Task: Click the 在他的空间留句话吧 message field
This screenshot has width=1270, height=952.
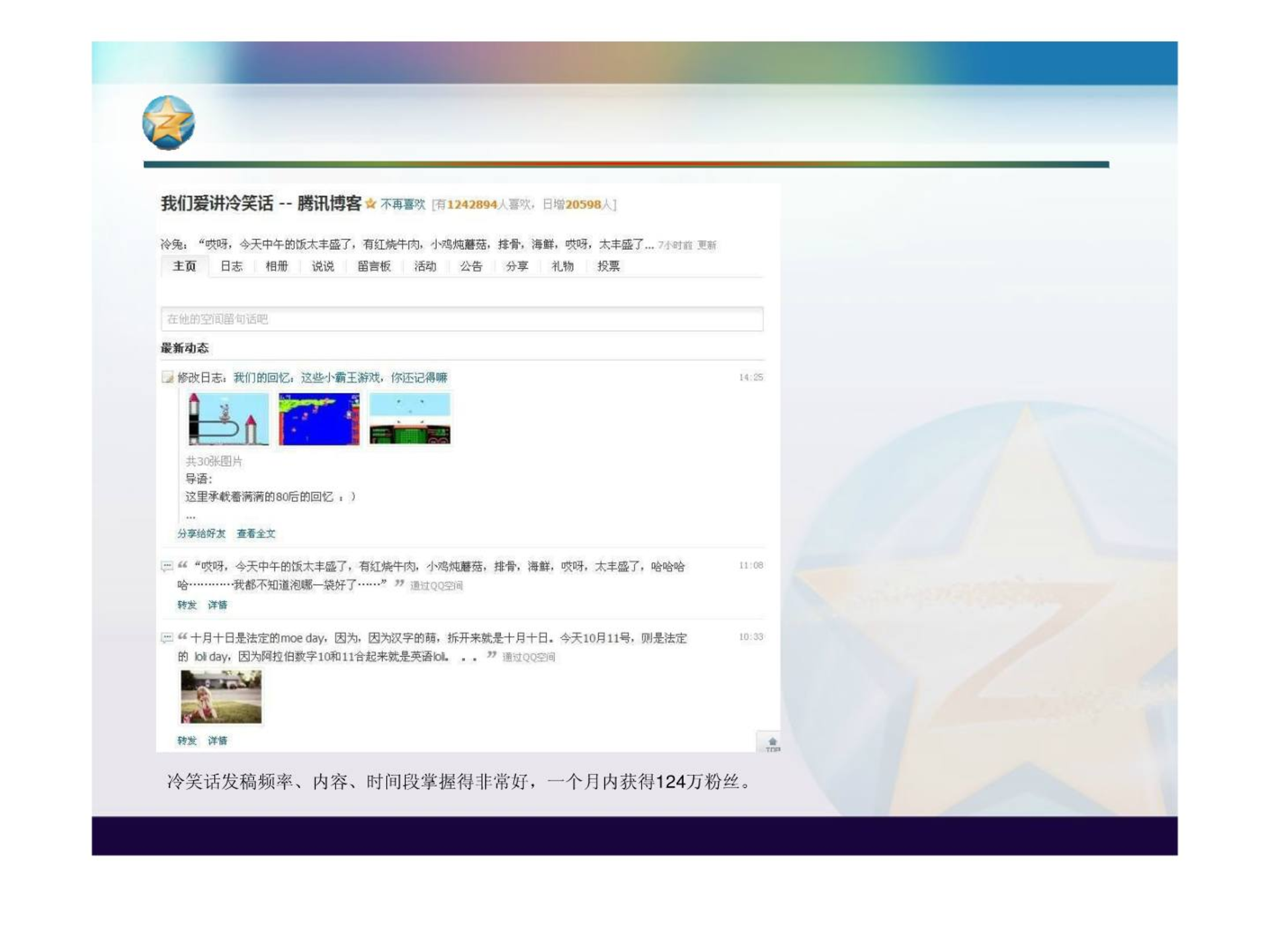Action: pyautogui.click(x=462, y=319)
